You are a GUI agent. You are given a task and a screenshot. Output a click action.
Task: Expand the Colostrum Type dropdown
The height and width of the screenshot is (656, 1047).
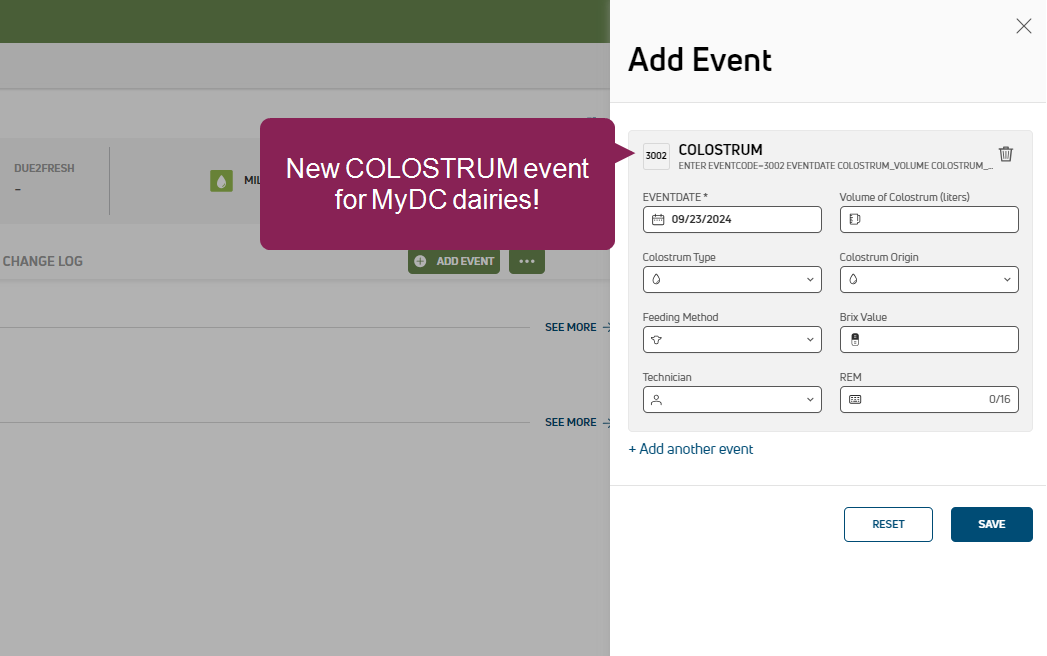[732, 280]
